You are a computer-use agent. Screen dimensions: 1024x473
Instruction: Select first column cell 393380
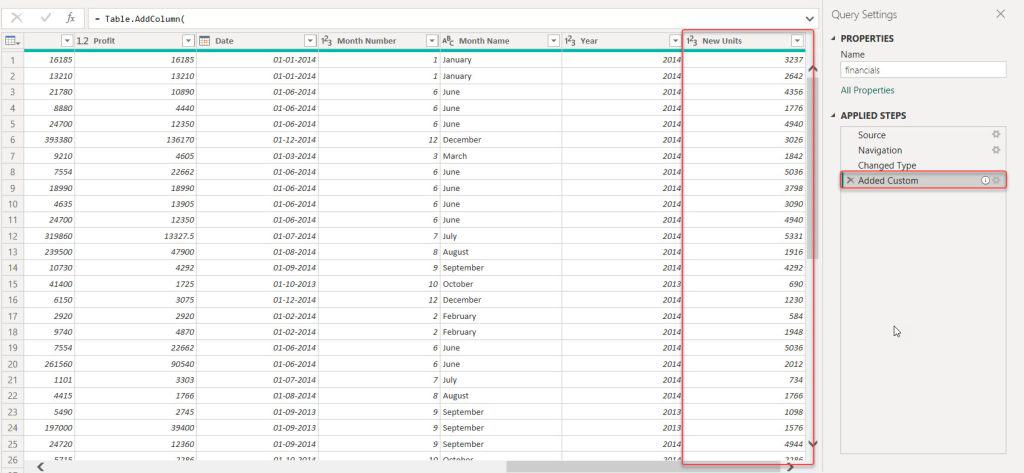tap(50, 140)
